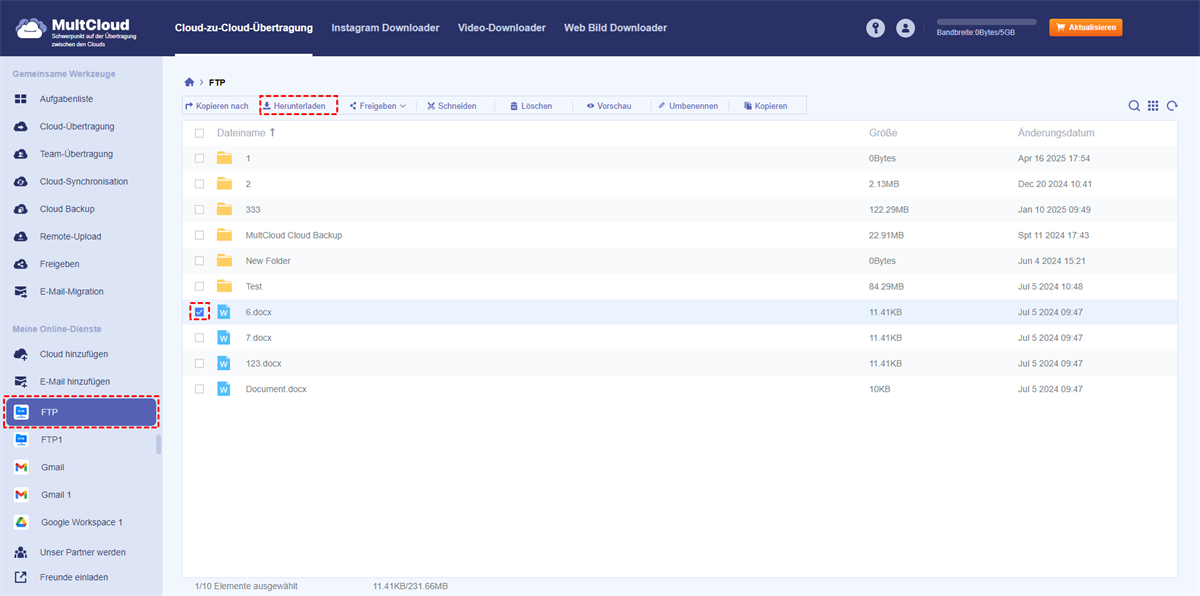Toggle the select-all checkbox in header
Image resolution: width=1200 pixels, height=596 pixels.
click(200, 133)
